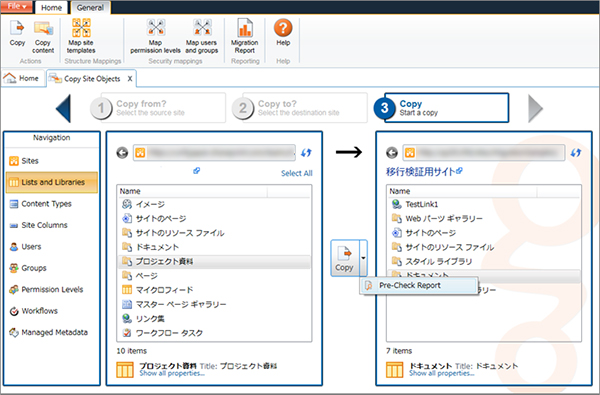Screen dimensions: 600x395
Task: Refresh the destination site panel
Action: [x=576, y=153]
